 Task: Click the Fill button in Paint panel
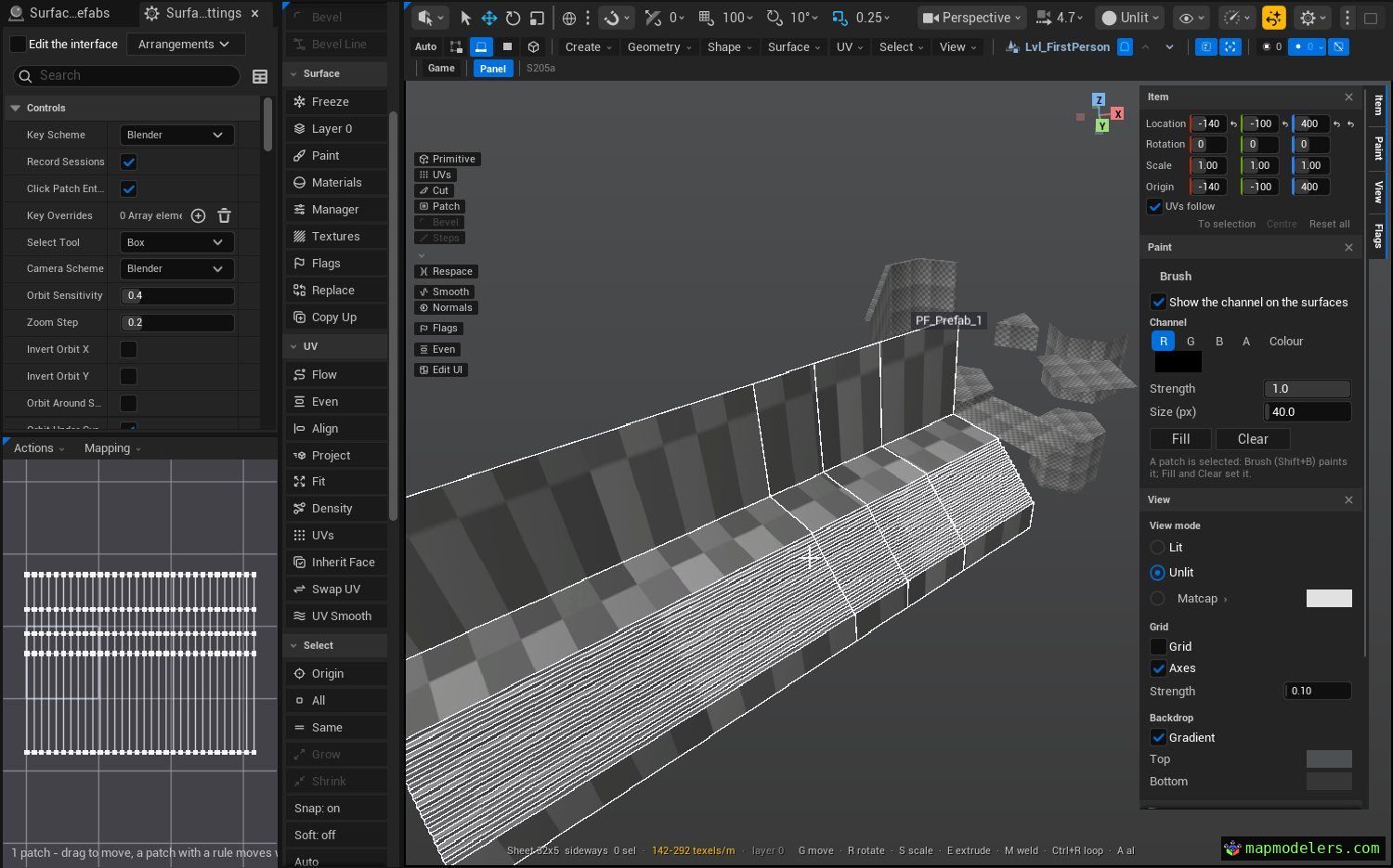(1180, 439)
